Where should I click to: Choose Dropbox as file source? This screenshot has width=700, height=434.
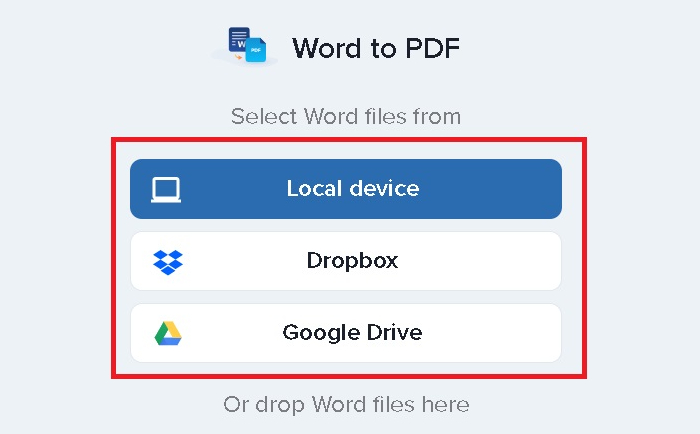(x=346, y=261)
